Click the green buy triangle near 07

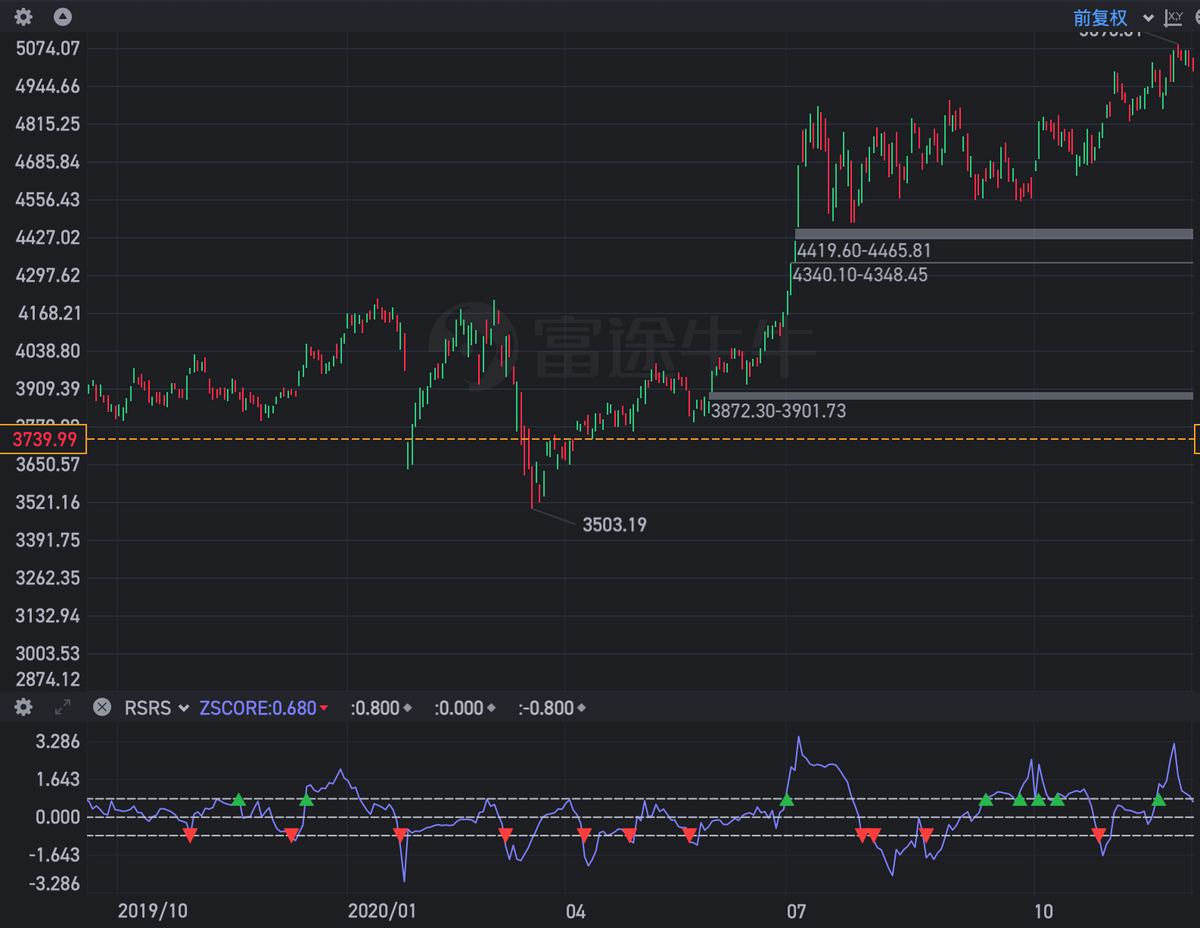pyautogui.click(x=787, y=800)
